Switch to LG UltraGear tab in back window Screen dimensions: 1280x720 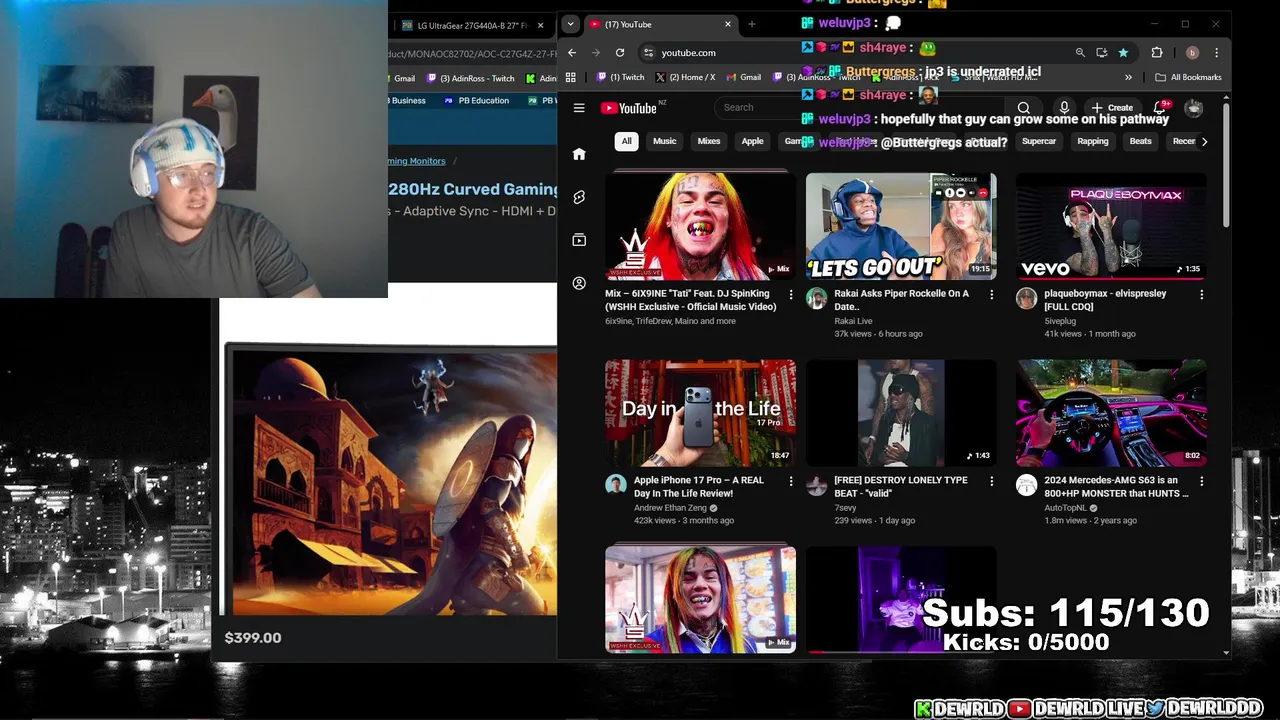[x=470, y=25]
